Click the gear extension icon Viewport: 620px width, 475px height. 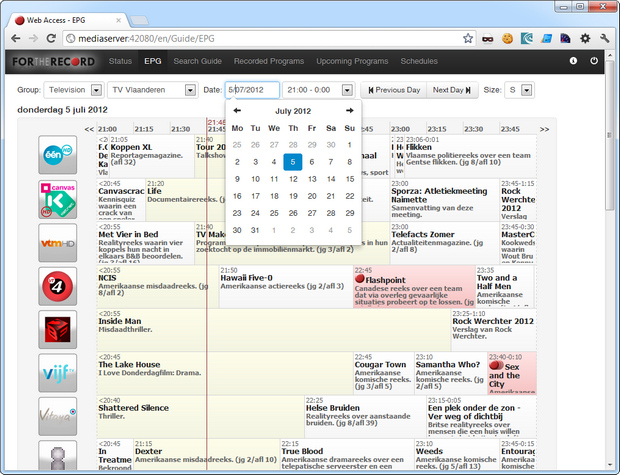[585, 38]
